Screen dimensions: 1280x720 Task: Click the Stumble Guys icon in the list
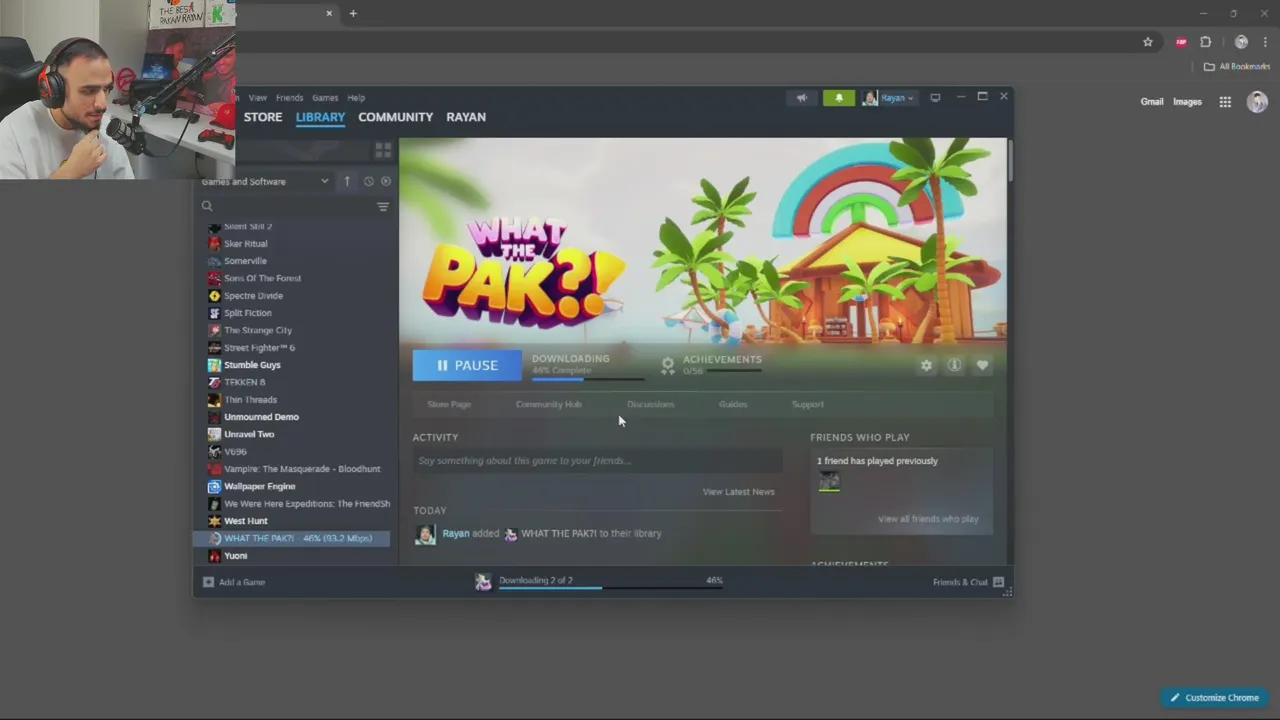point(214,365)
